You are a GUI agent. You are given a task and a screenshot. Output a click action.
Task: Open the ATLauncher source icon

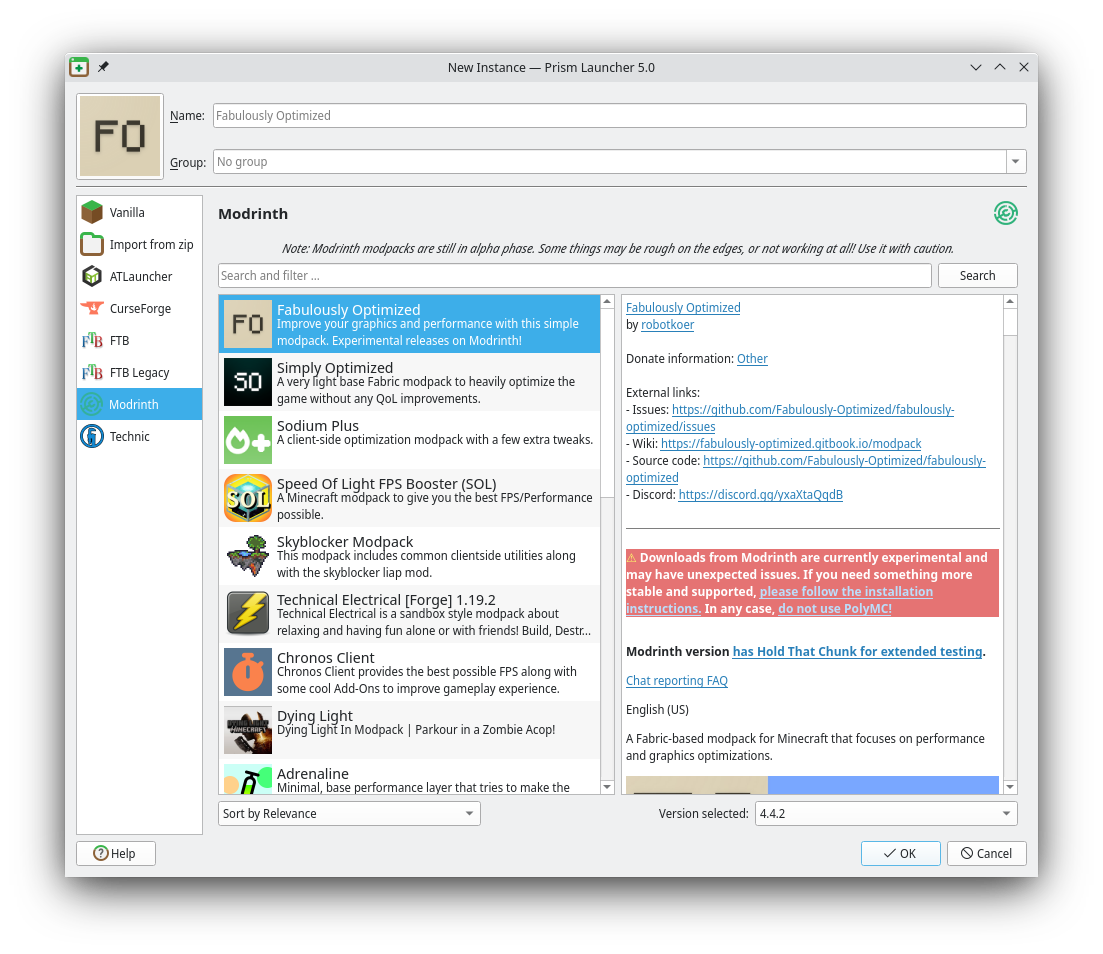[x=92, y=276]
